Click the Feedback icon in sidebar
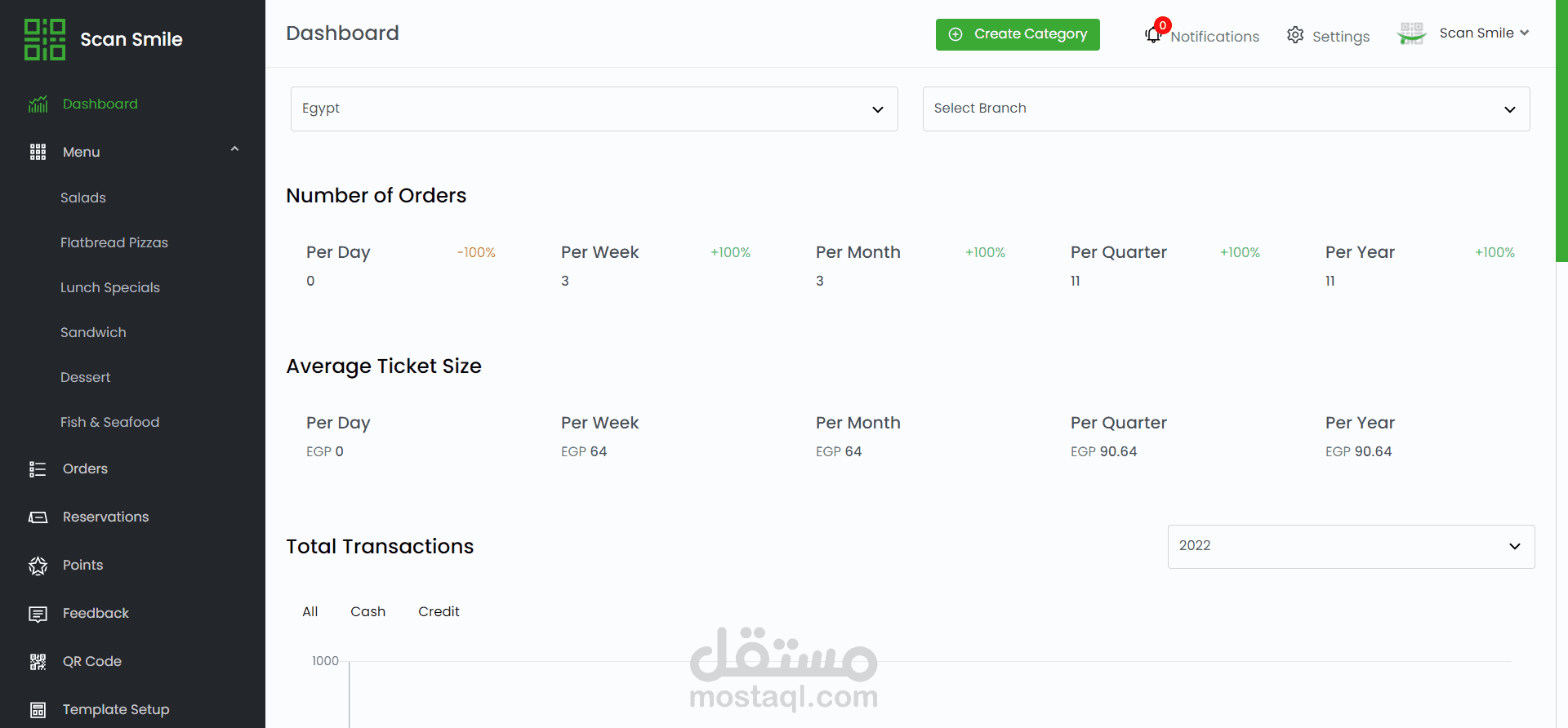The width and height of the screenshot is (1568, 728). click(38, 614)
